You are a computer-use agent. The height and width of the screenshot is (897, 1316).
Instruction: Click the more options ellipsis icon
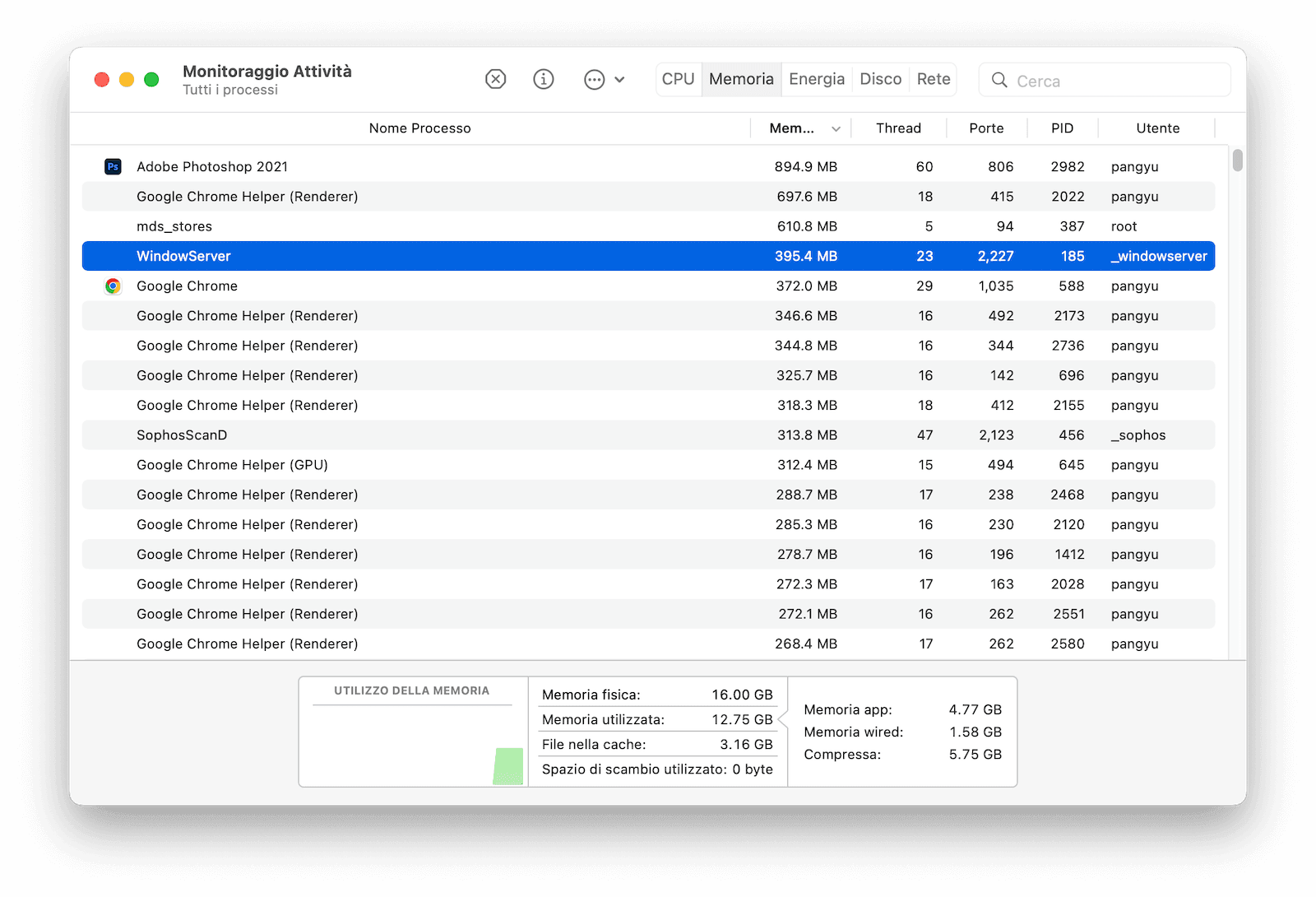(x=595, y=79)
